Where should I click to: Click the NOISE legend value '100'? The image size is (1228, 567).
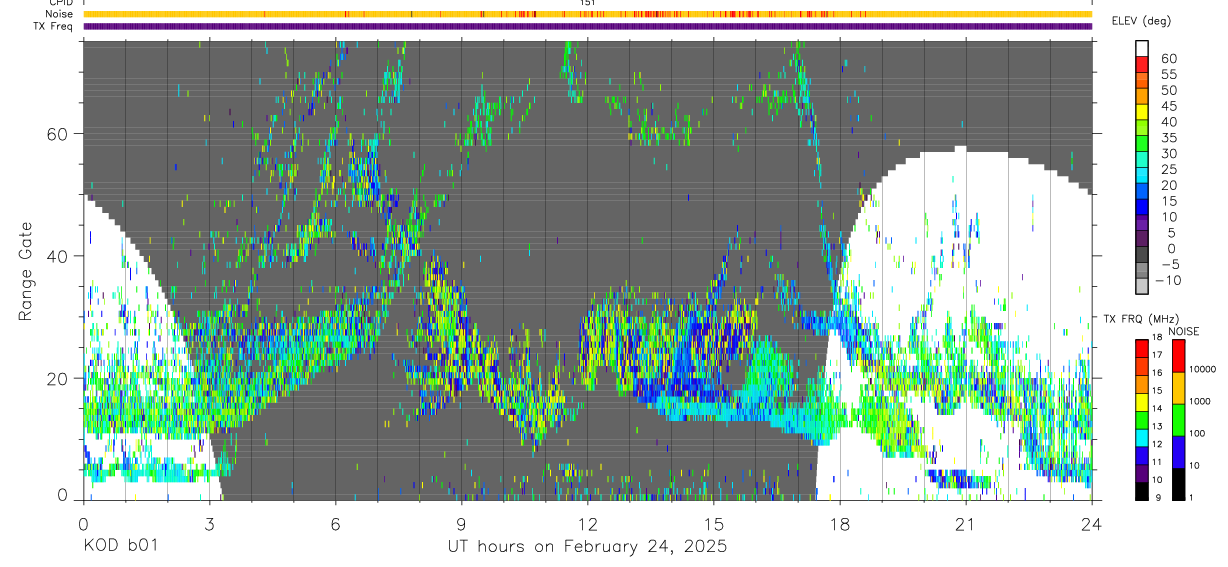tap(1199, 433)
